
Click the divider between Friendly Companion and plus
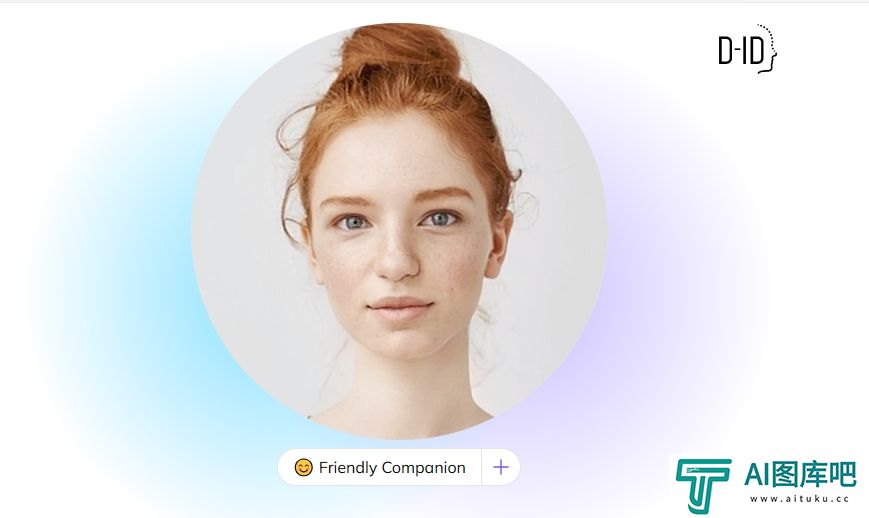click(x=482, y=467)
